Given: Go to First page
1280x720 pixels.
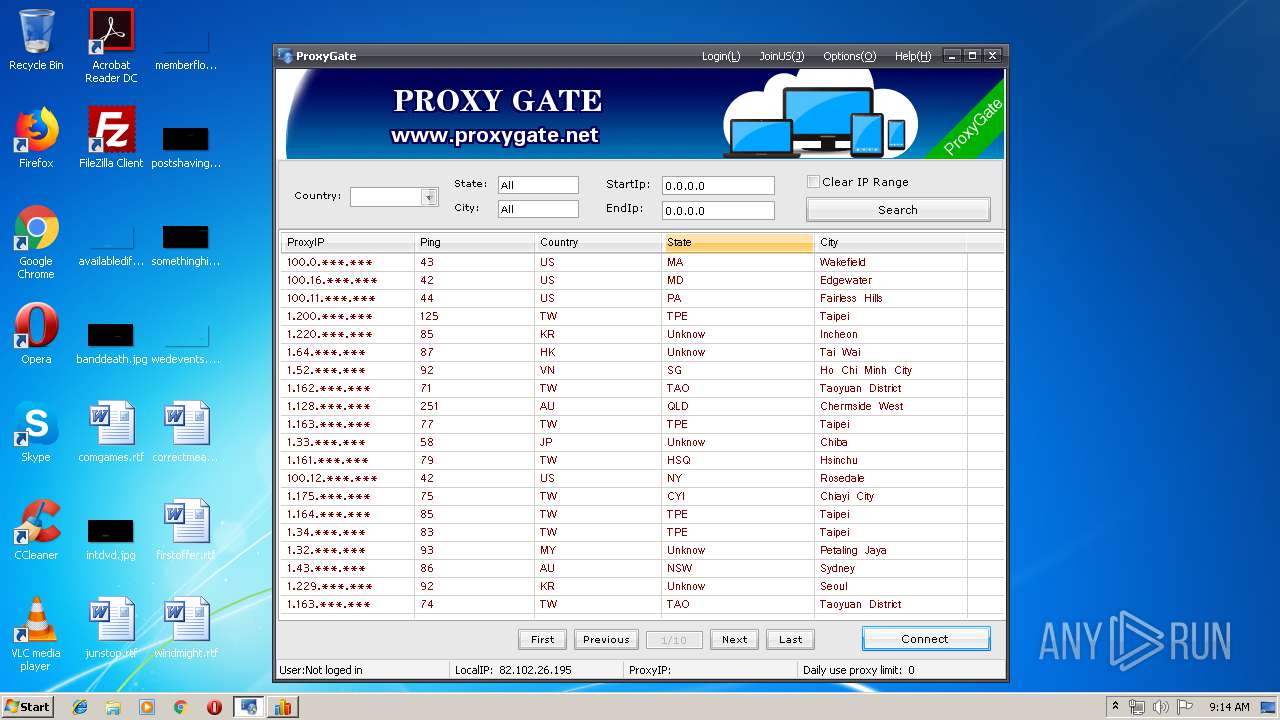Looking at the screenshot, I should point(542,639).
